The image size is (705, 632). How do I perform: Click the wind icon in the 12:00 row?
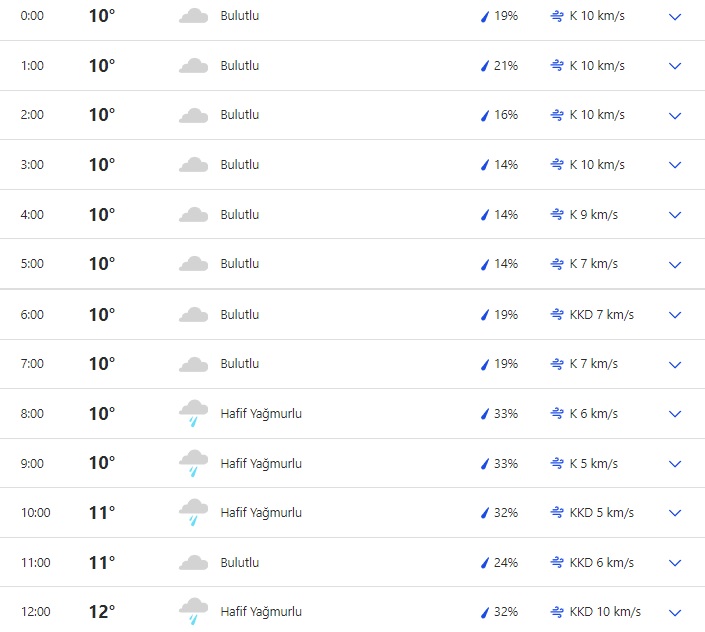(x=557, y=612)
